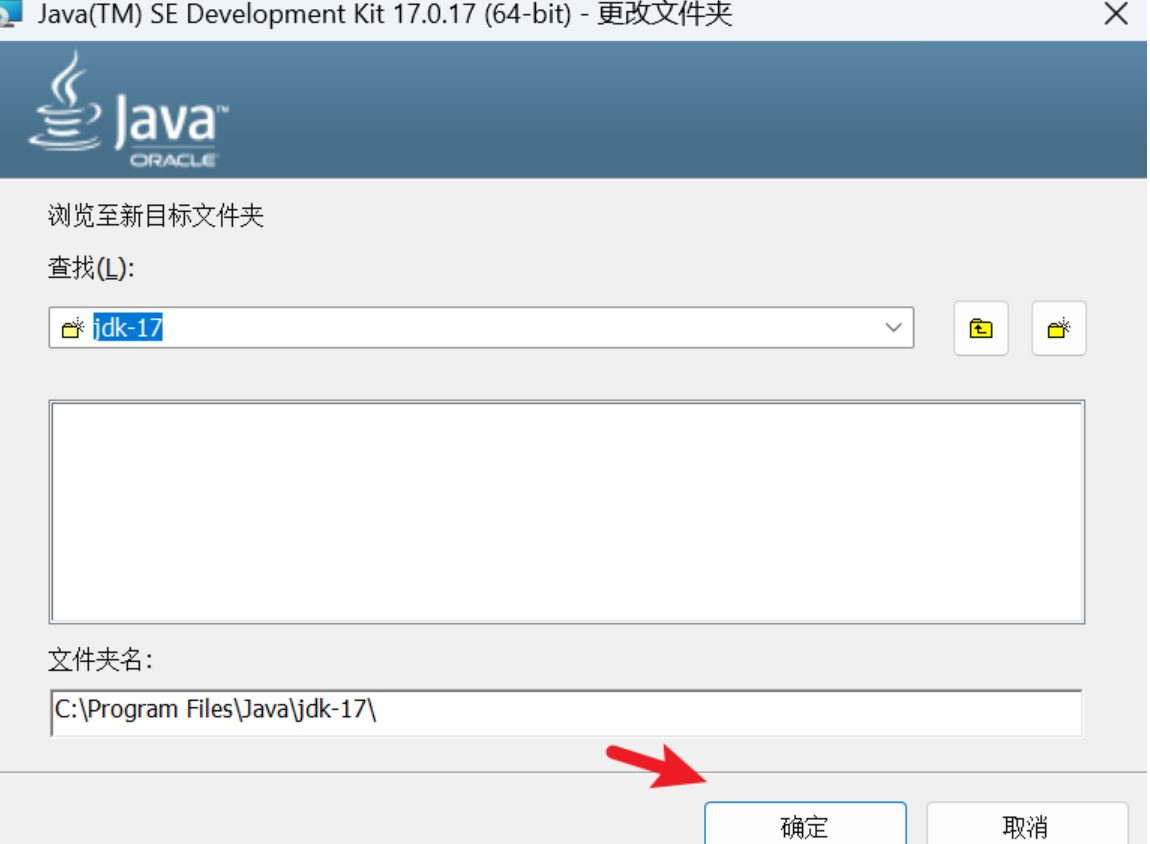
Task: Close the change folder dialog window
Action: (x=1116, y=13)
